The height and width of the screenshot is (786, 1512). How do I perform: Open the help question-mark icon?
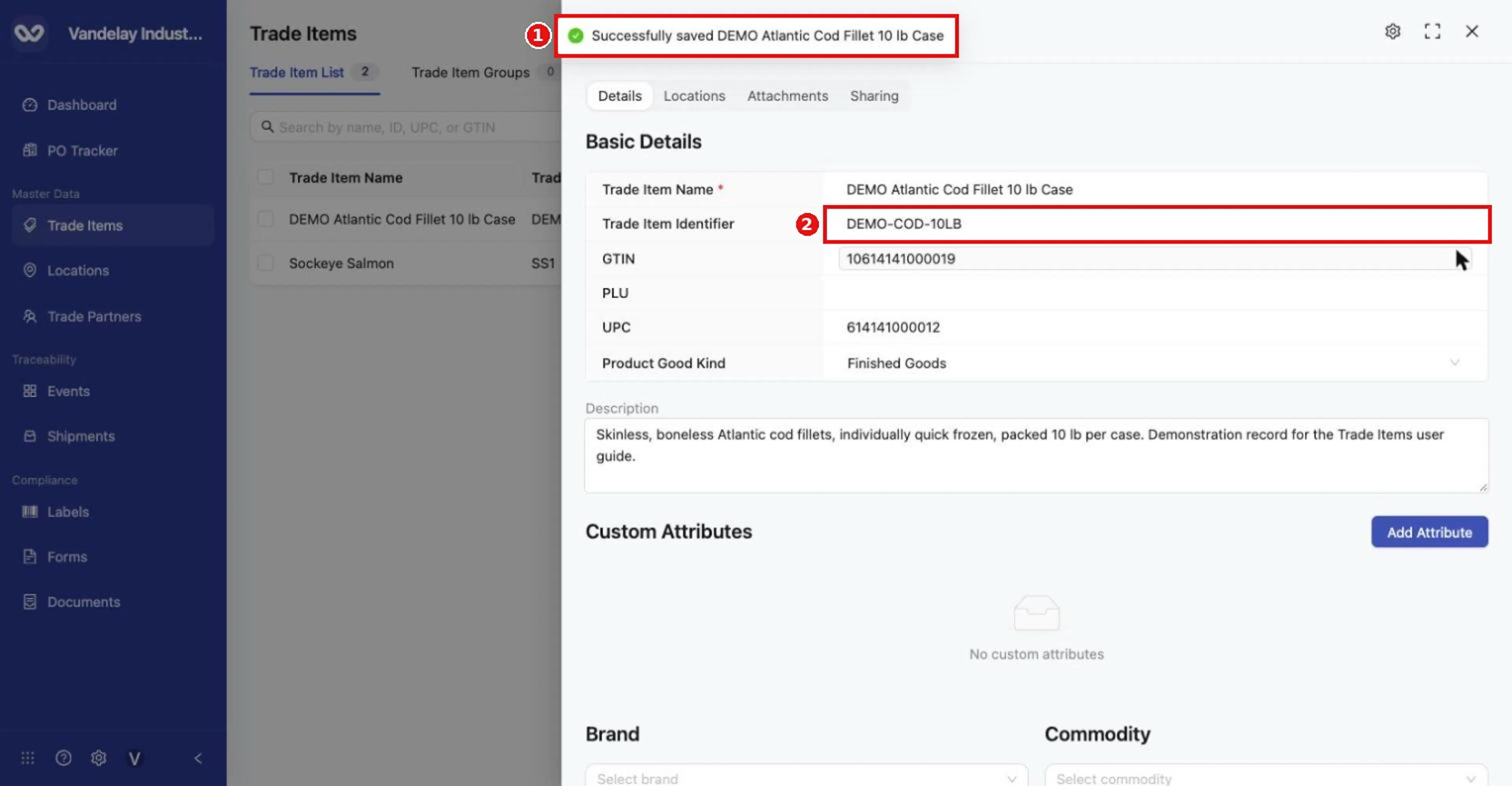pyautogui.click(x=63, y=758)
